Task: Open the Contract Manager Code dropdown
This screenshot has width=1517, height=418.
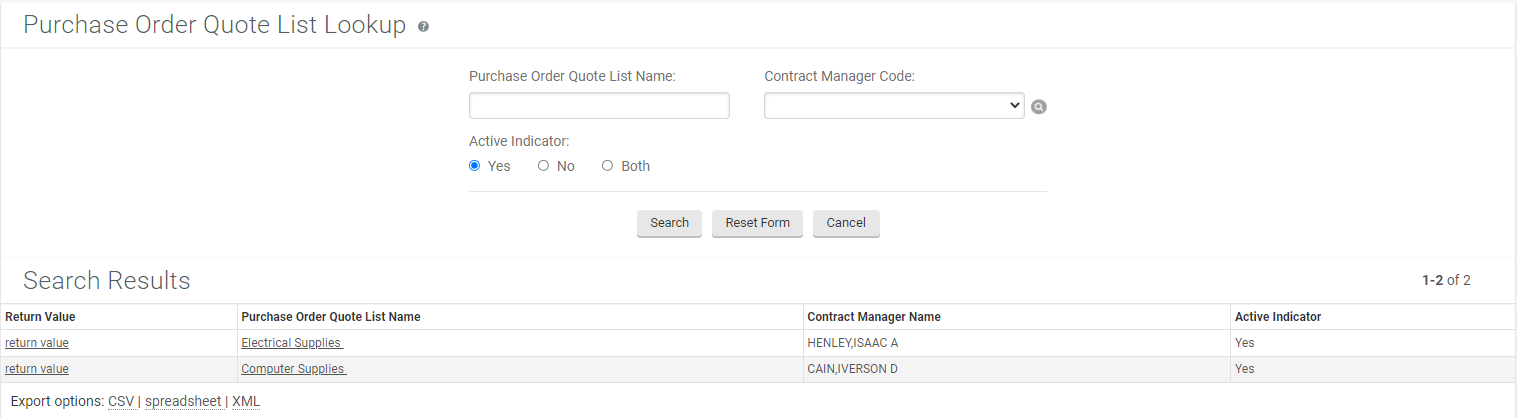Action: [x=893, y=105]
